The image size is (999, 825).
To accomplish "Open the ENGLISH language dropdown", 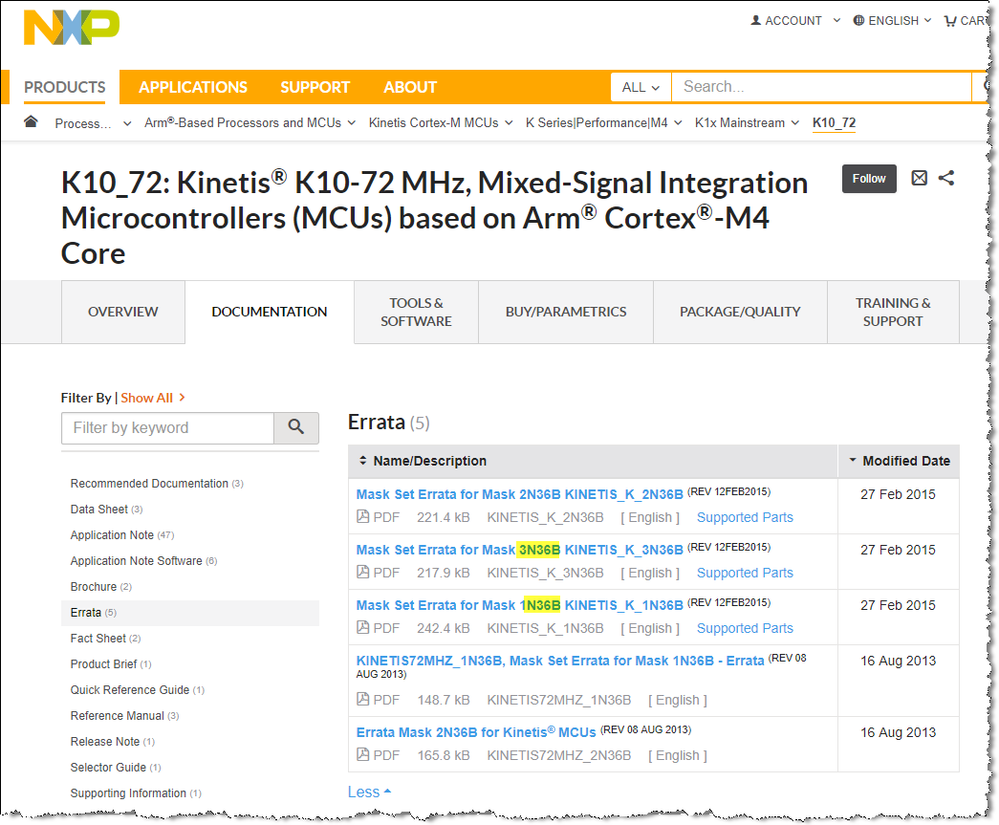I will click(928, 20).
